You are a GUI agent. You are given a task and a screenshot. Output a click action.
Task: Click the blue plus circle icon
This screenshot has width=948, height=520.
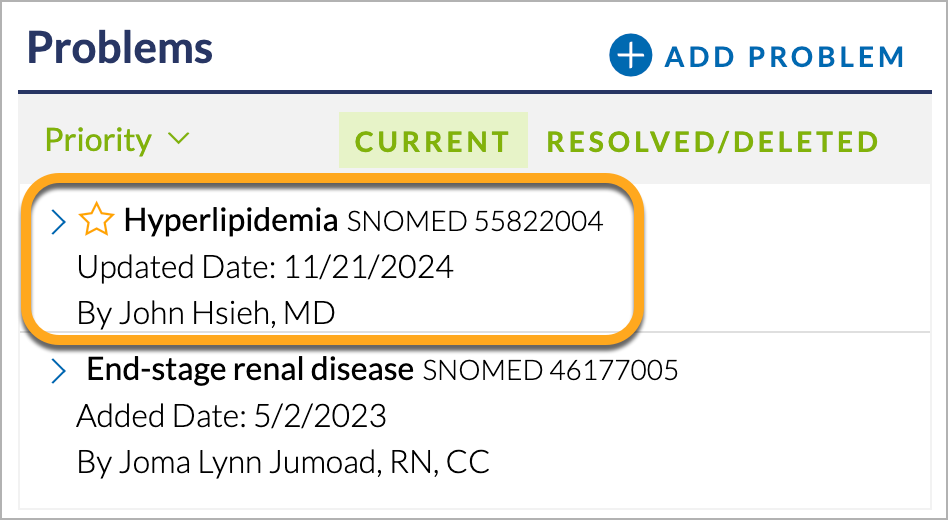pos(630,55)
